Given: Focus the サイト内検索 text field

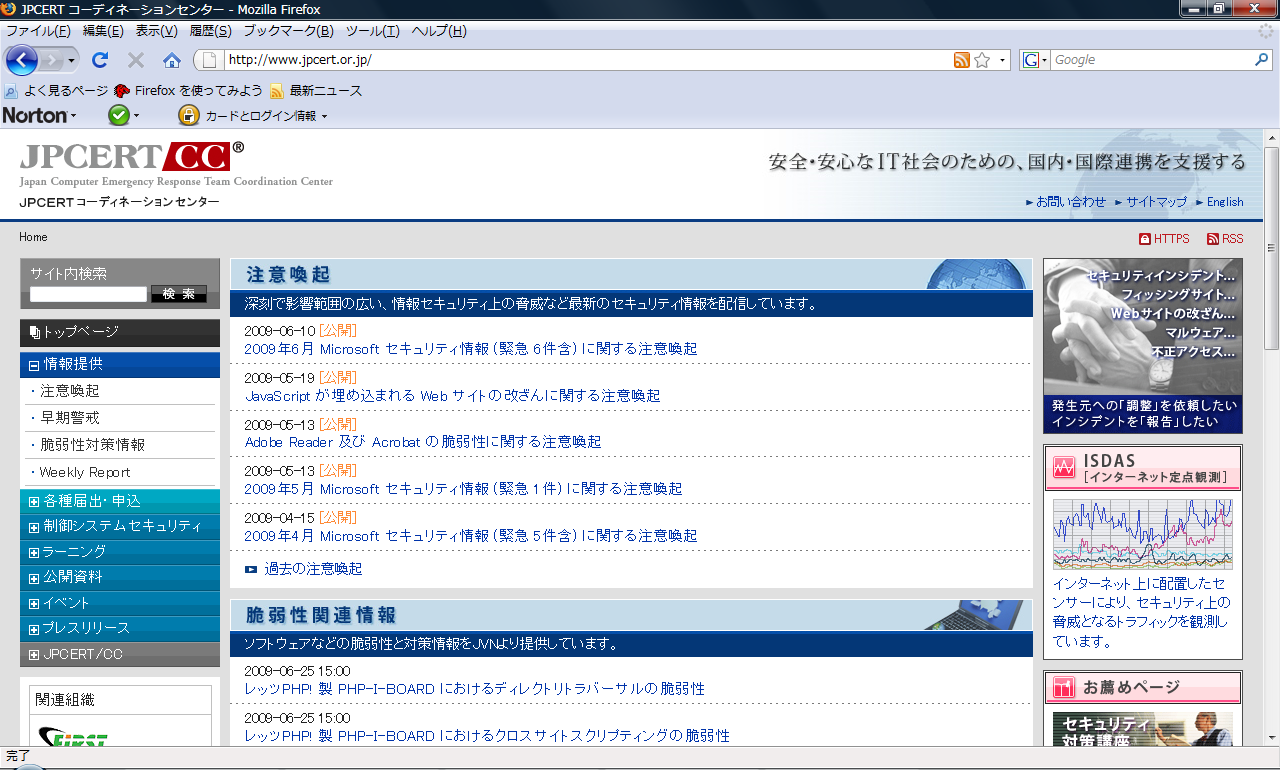Looking at the screenshot, I should [x=88, y=294].
